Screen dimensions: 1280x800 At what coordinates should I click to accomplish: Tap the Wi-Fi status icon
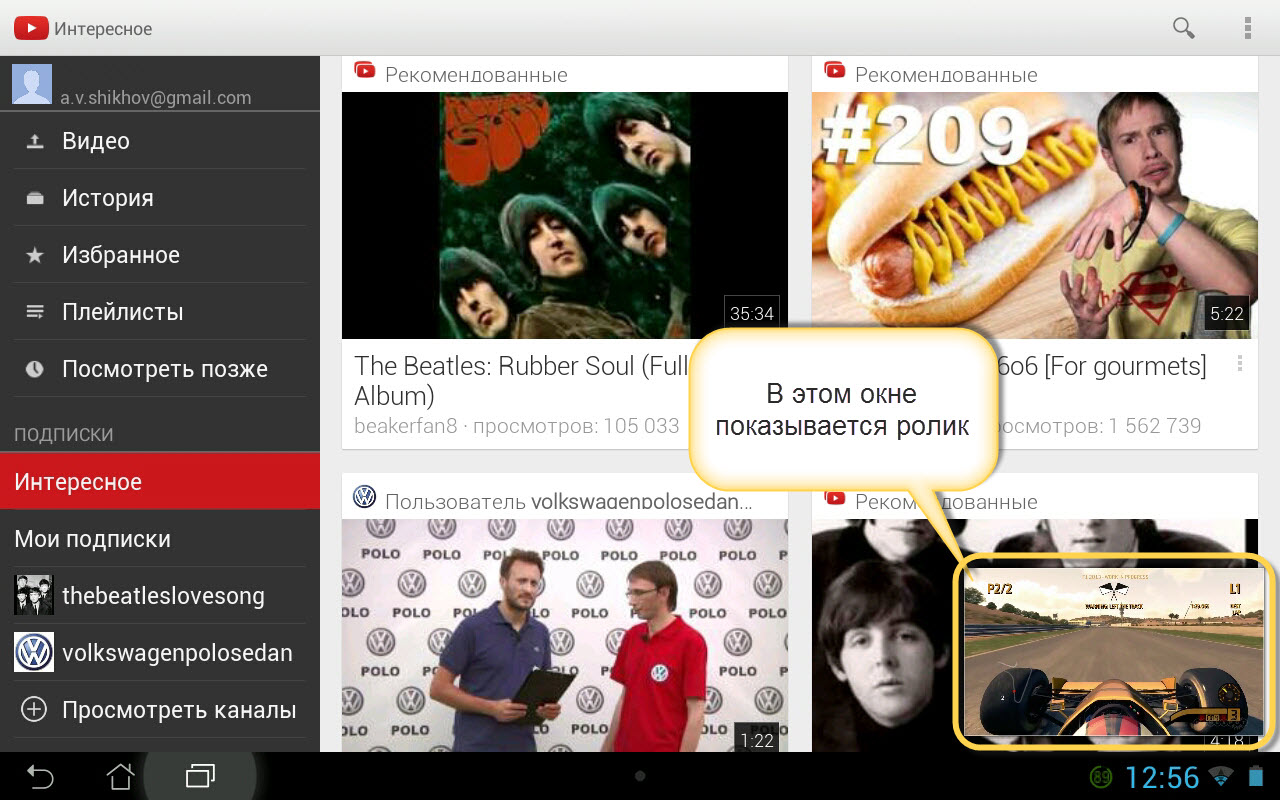click(1220, 777)
